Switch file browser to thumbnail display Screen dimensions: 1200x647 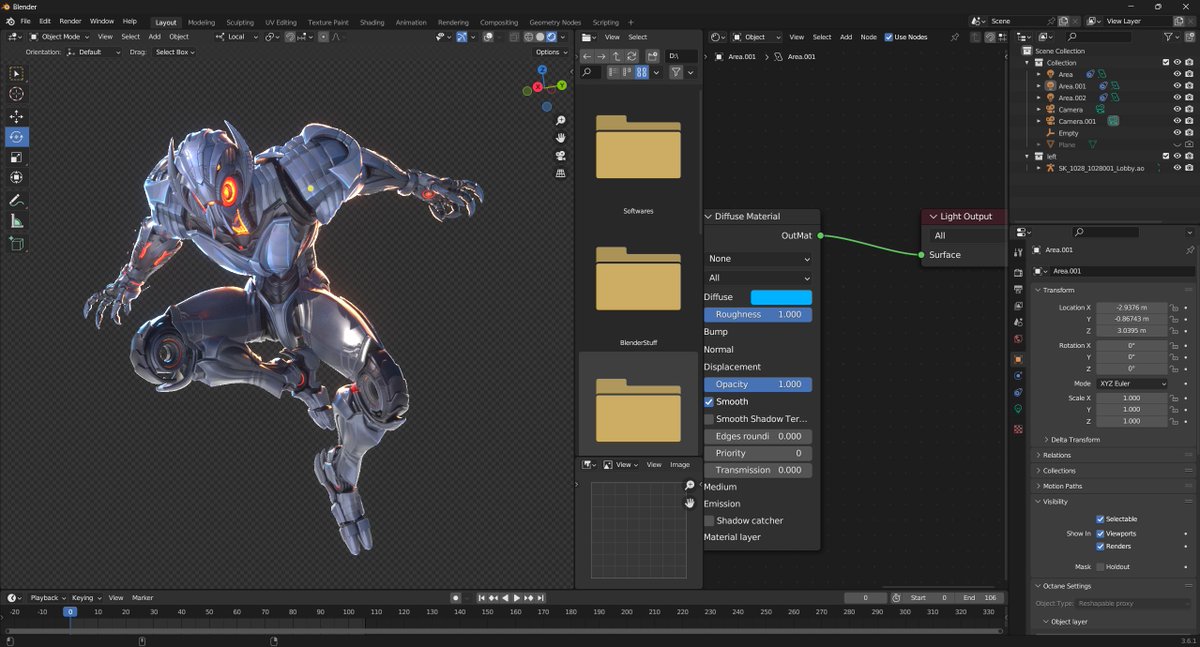[641, 72]
